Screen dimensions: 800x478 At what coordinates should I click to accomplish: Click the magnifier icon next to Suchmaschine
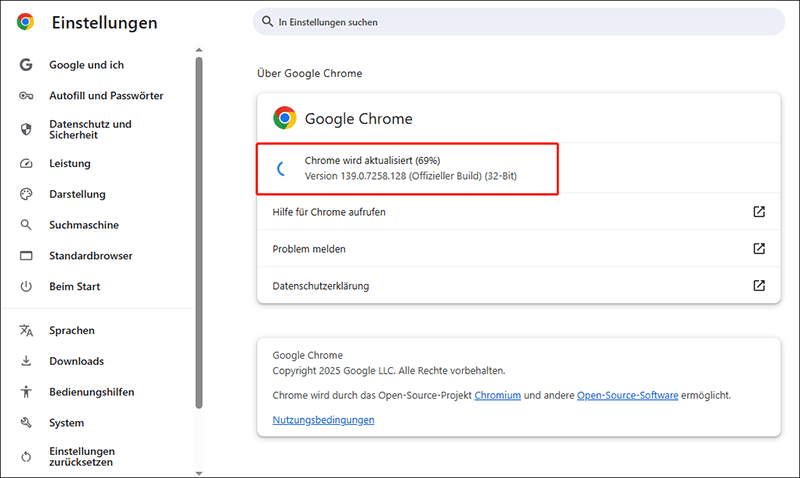pyautogui.click(x=26, y=224)
